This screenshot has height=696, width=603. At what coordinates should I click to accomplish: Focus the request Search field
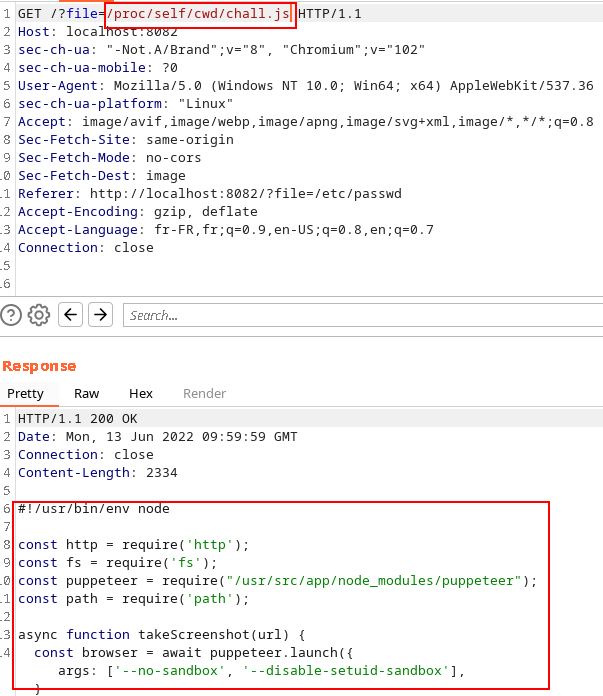363,315
